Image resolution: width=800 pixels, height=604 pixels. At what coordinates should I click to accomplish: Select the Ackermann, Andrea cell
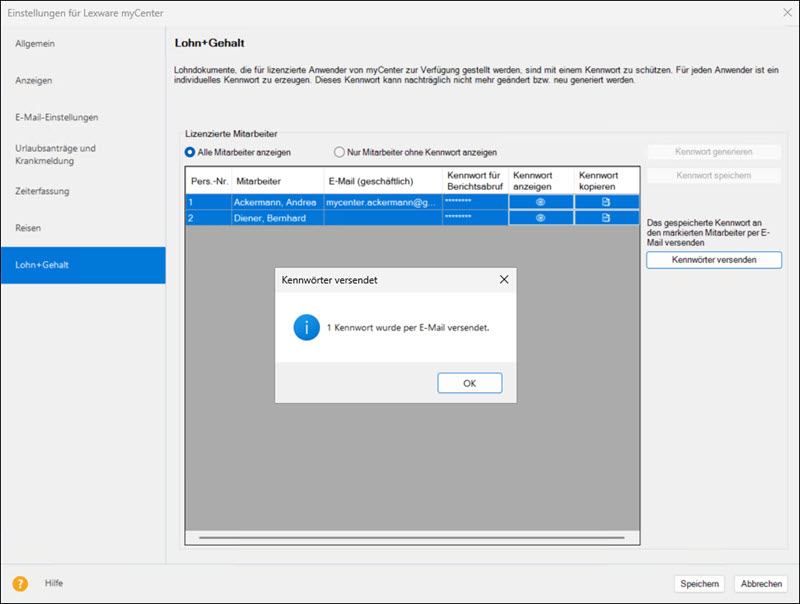278,202
